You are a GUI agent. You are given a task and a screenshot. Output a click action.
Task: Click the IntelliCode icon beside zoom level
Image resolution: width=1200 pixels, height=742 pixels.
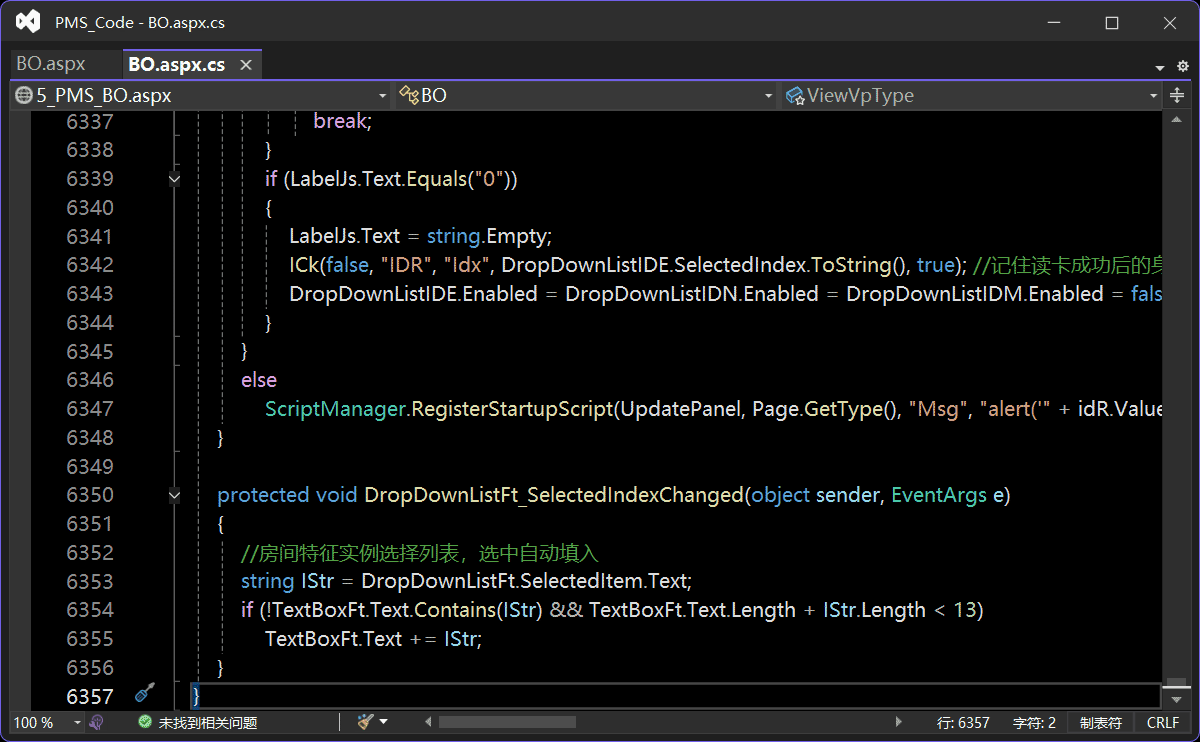point(97,722)
